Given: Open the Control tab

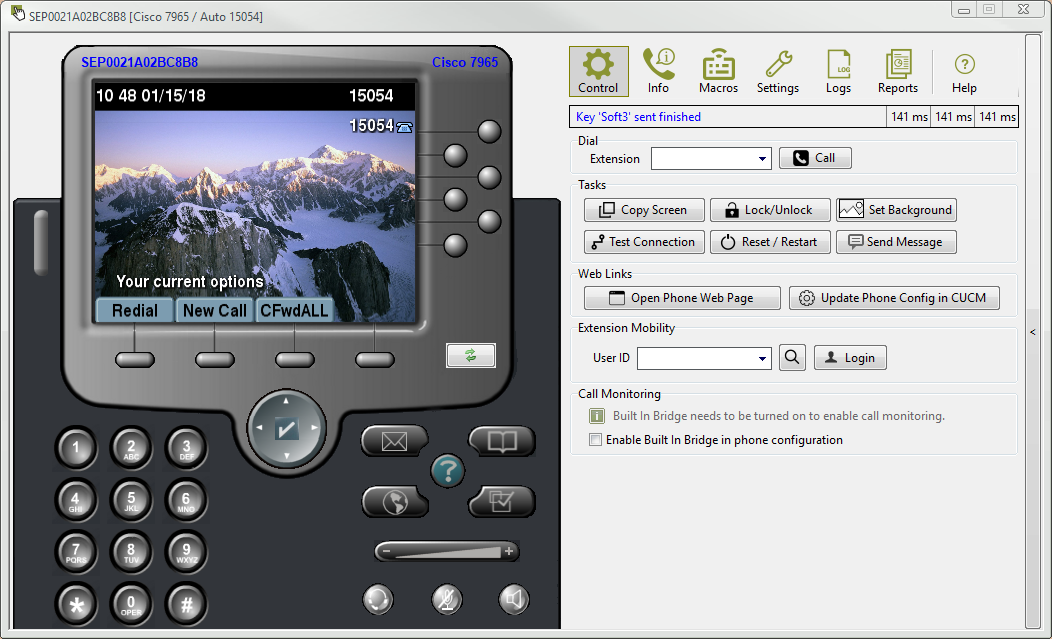Looking at the screenshot, I should [x=598, y=71].
